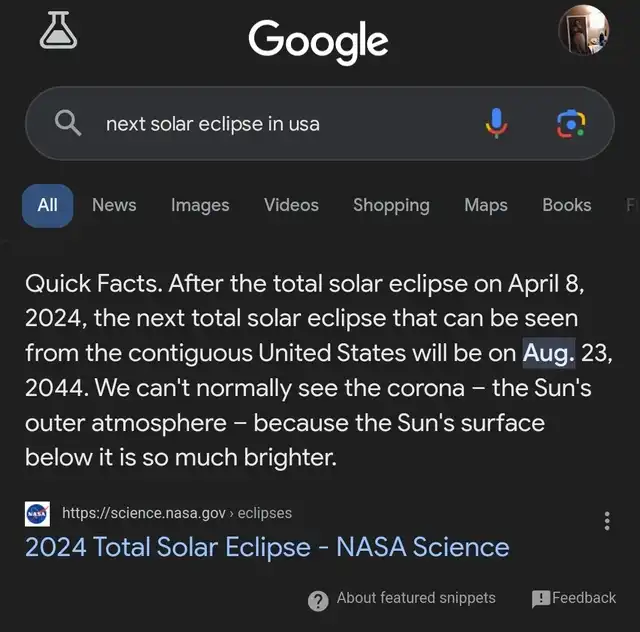
Task: Start voice search with microphone
Action: (496, 123)
